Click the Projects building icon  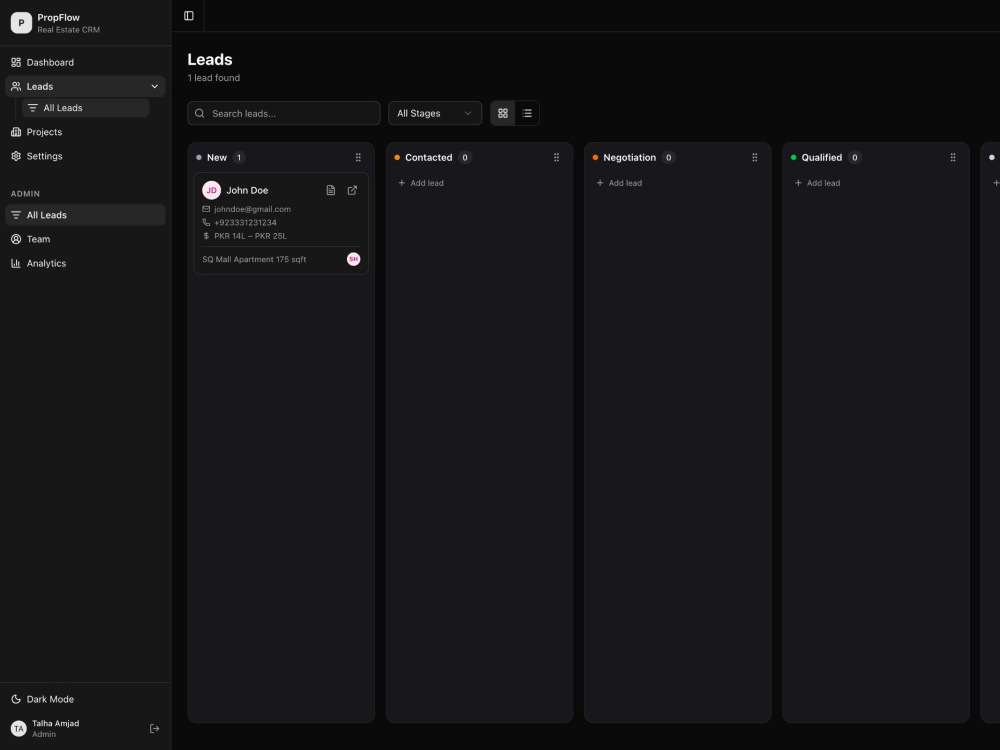16,132
